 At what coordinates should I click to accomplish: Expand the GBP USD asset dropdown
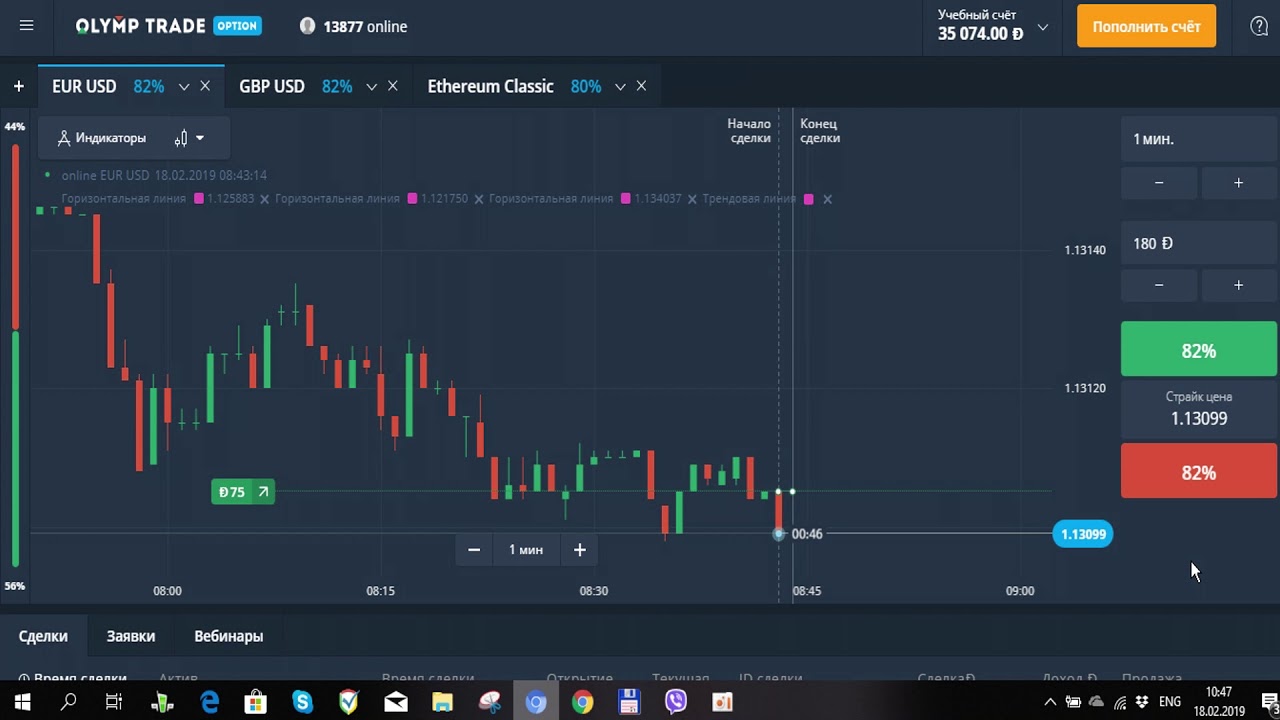371,87
